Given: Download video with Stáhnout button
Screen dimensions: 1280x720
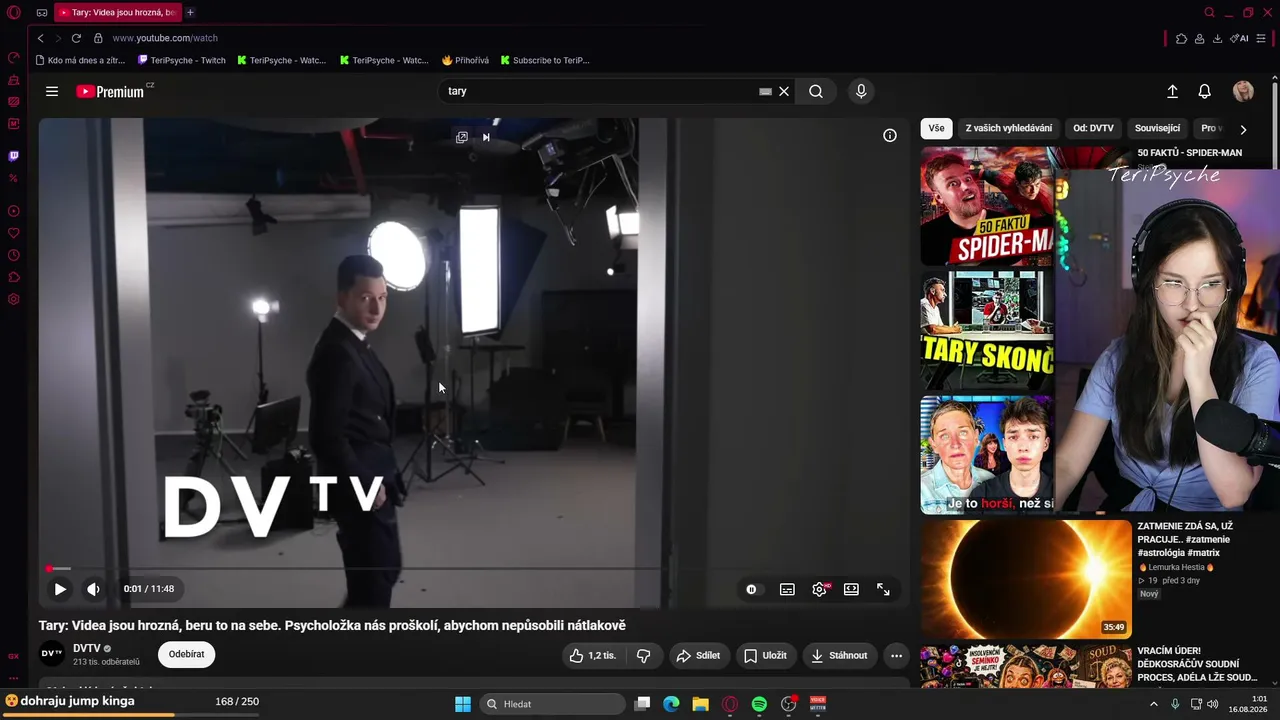Looking at the screenshot, I should (x=839, y=656).
